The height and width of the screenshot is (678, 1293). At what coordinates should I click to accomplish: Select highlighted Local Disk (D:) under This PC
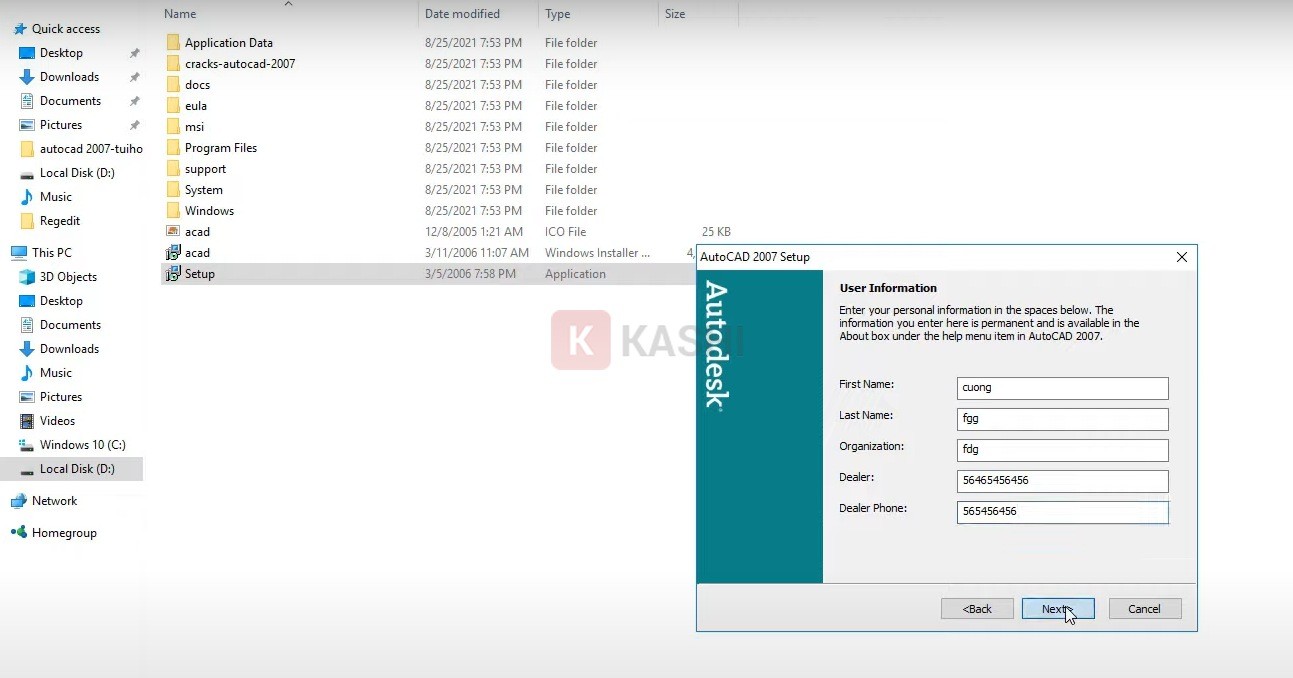point(72,469)
